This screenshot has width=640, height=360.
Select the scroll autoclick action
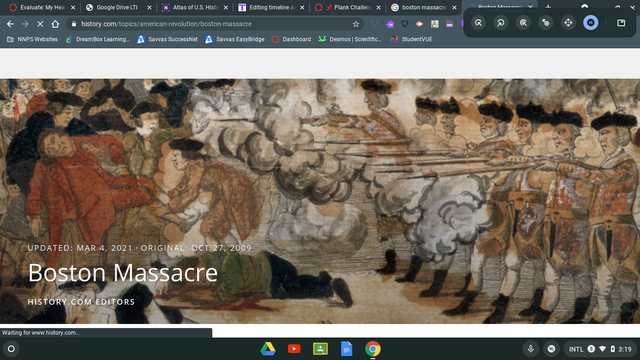tap(568, 23)
